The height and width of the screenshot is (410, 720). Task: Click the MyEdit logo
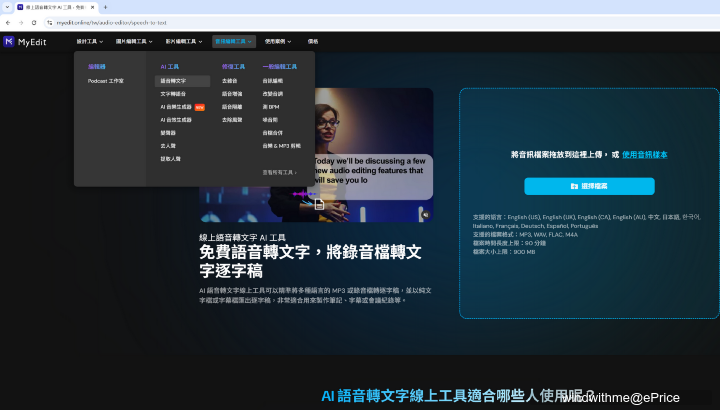pyautogui.click(x=24, y=42)
